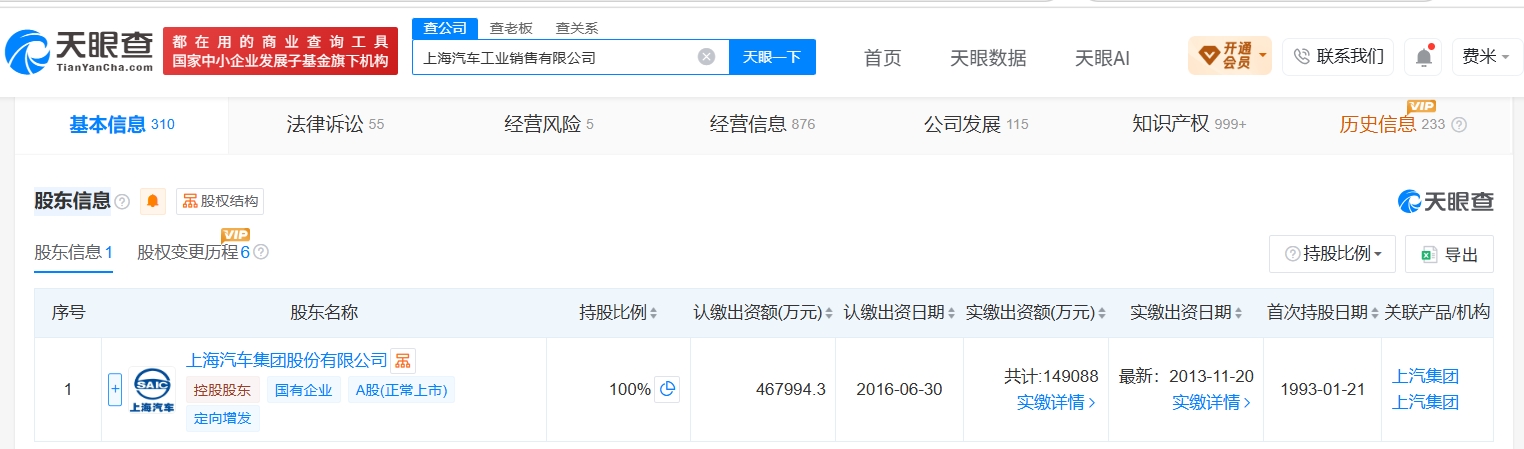Click the help icon next to 历史信息 233

click(x=1459, y=125)
